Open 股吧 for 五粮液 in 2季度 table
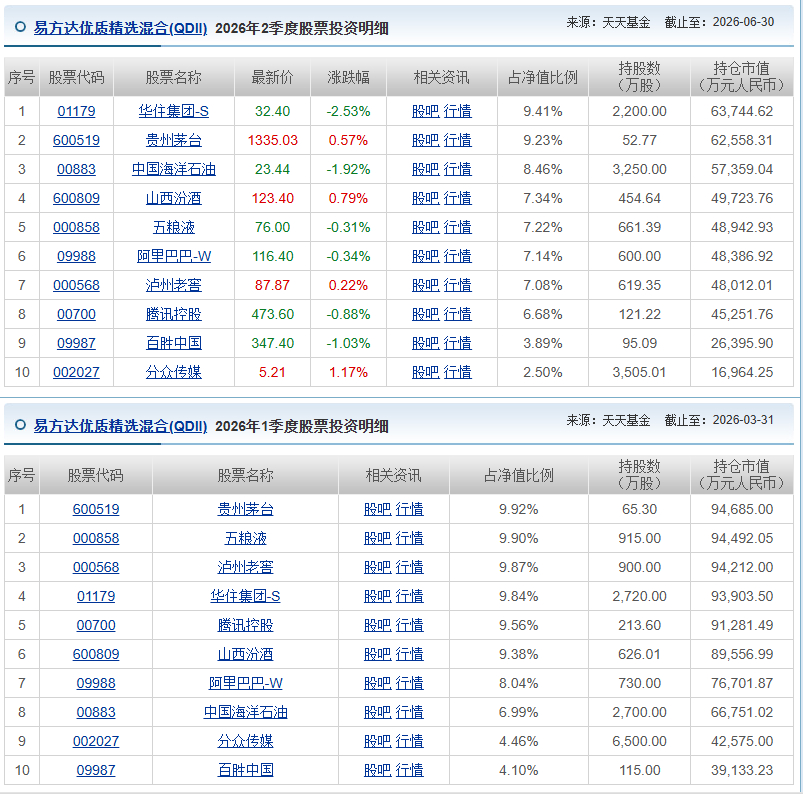 [x=426, y=227]
